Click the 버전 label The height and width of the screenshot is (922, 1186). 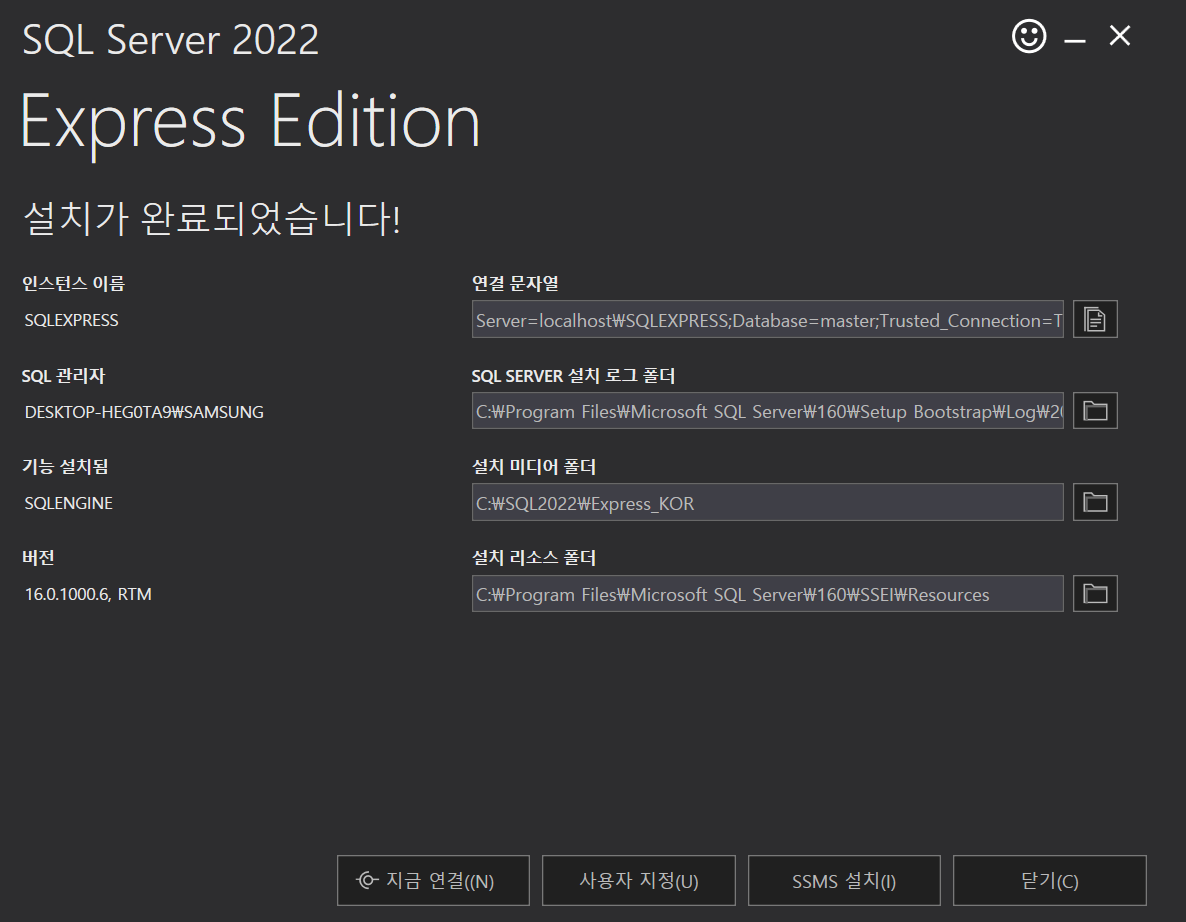pos(38,558)
